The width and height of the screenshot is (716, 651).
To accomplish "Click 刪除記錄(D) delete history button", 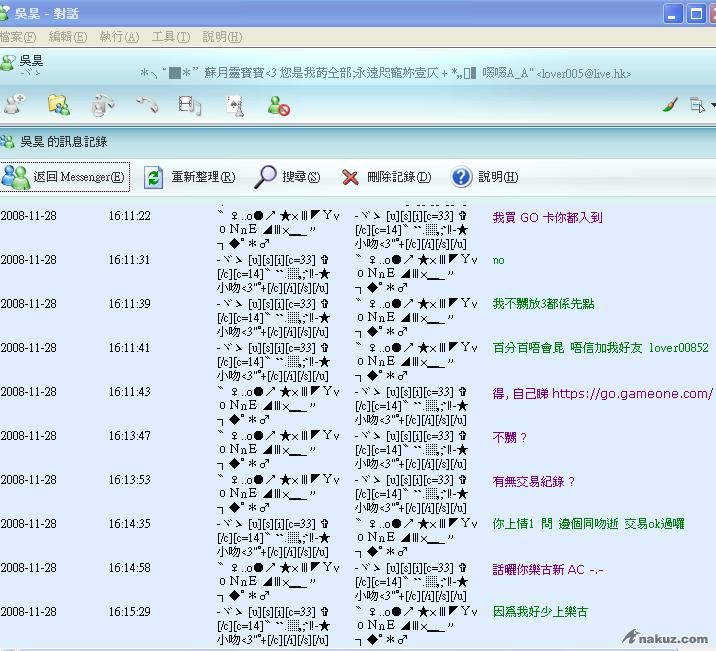I will click(386, 177).
